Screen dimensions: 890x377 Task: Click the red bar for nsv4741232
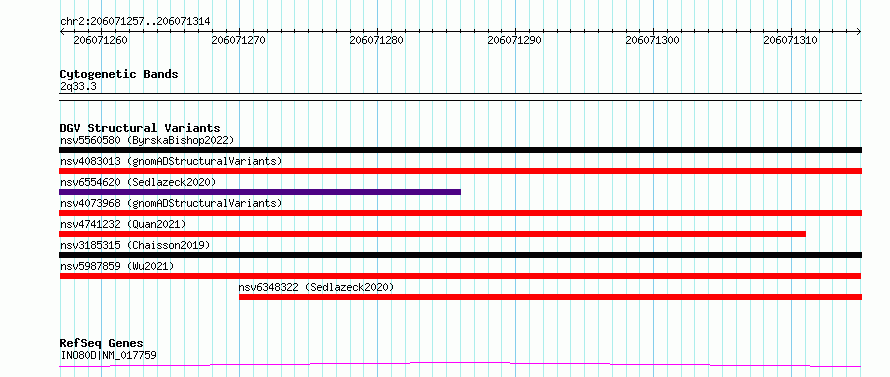[433, 234]
